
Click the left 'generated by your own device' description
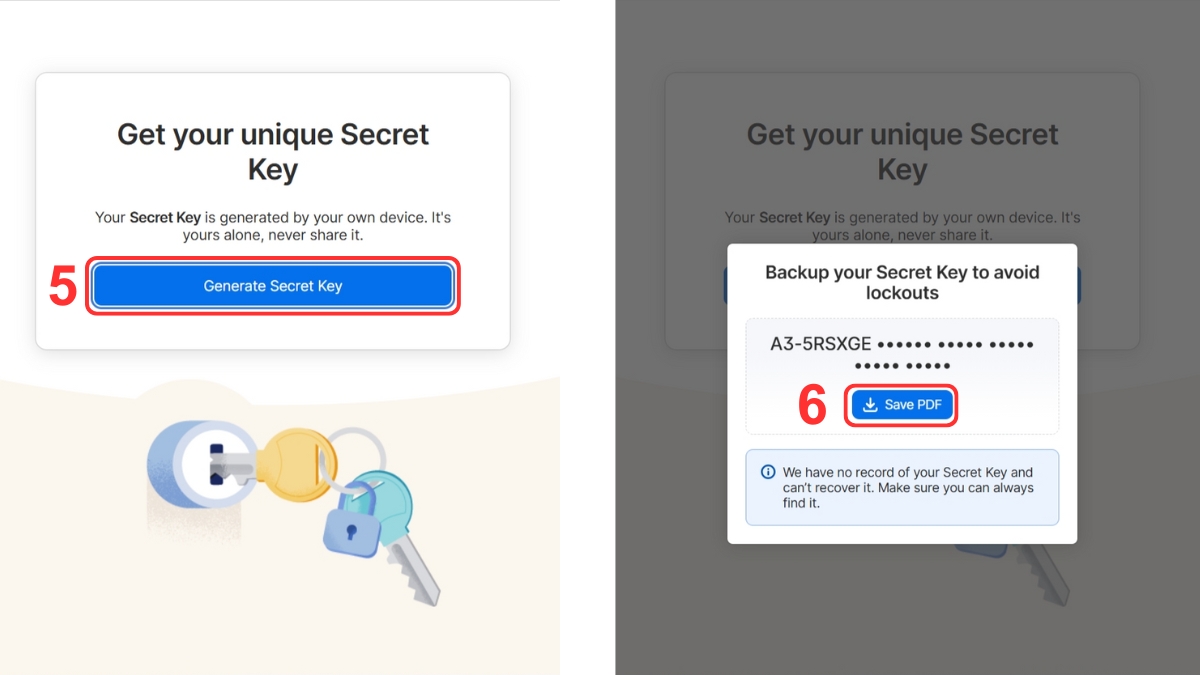(x=273, y=226)
